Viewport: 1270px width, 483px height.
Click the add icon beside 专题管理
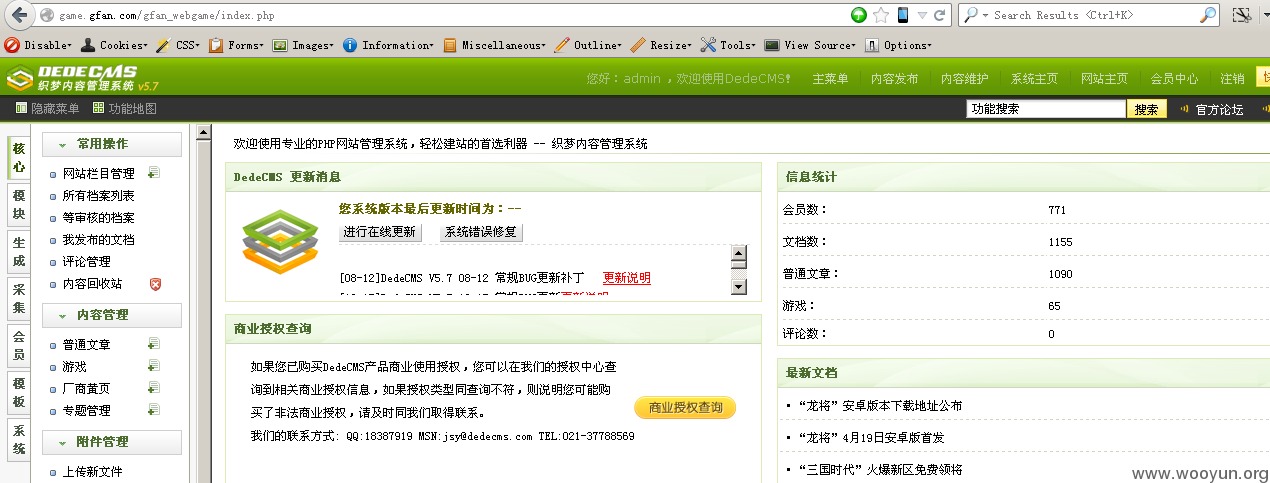(154, 411)
